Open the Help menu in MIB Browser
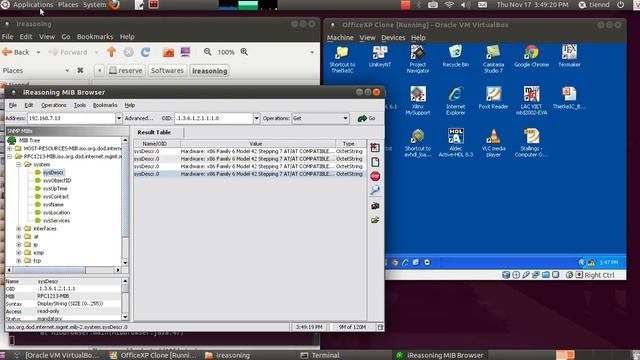 pos(130,105)
